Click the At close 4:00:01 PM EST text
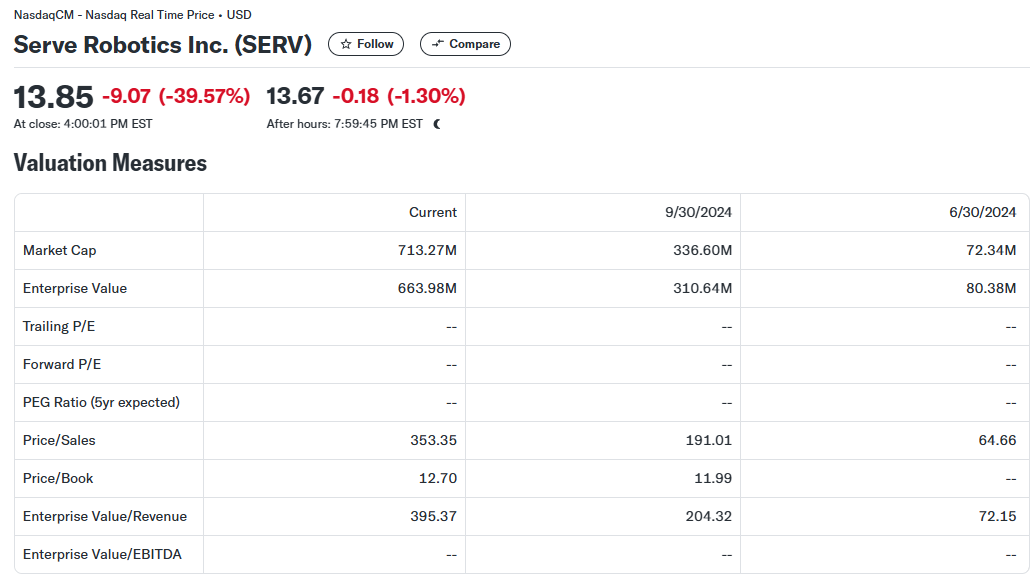The image size is (1035, 579). [83, 124]
